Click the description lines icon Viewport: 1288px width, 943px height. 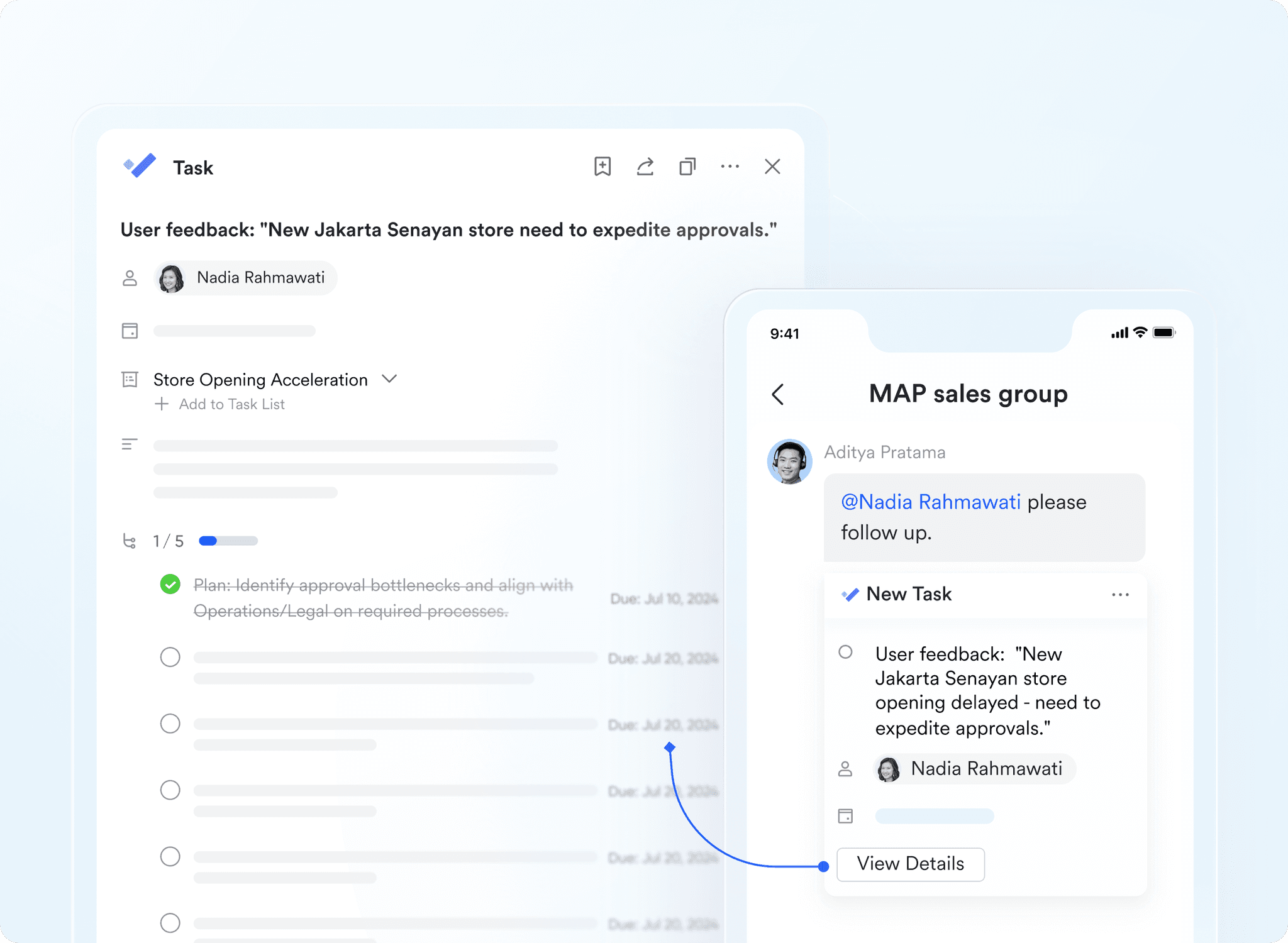[130, 444]
